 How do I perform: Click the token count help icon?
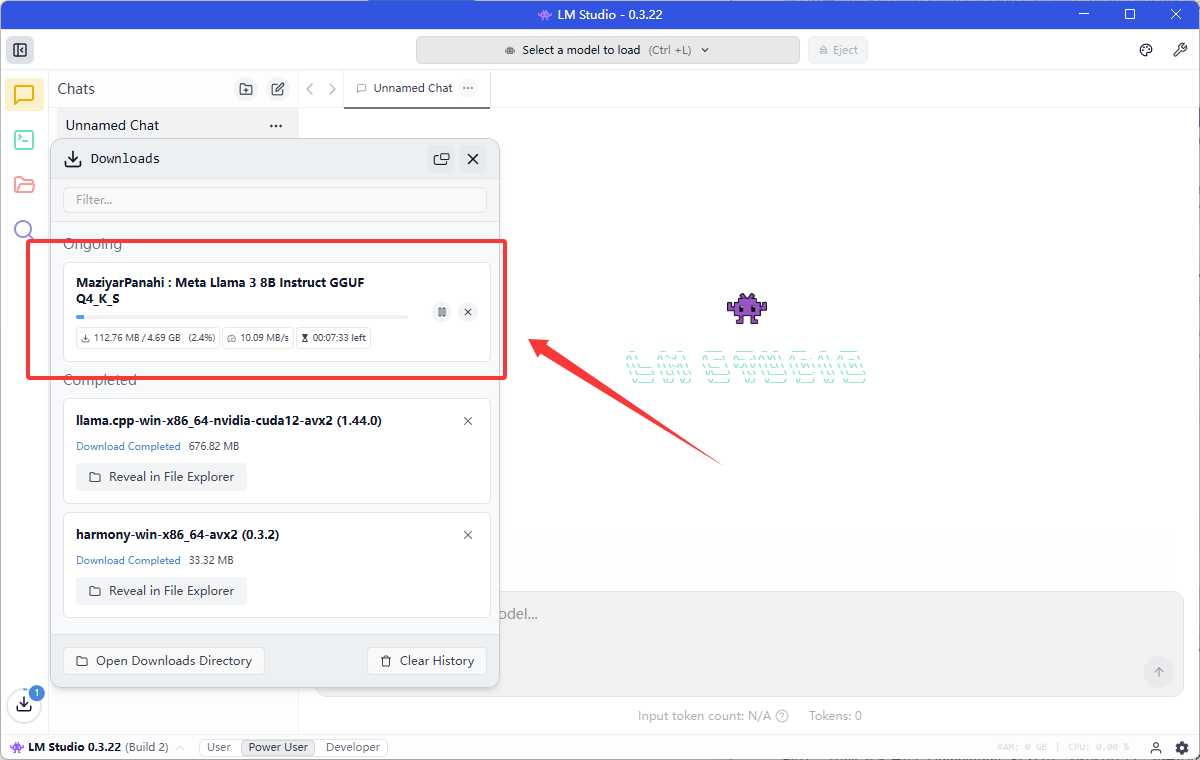[x=782, y=716]
